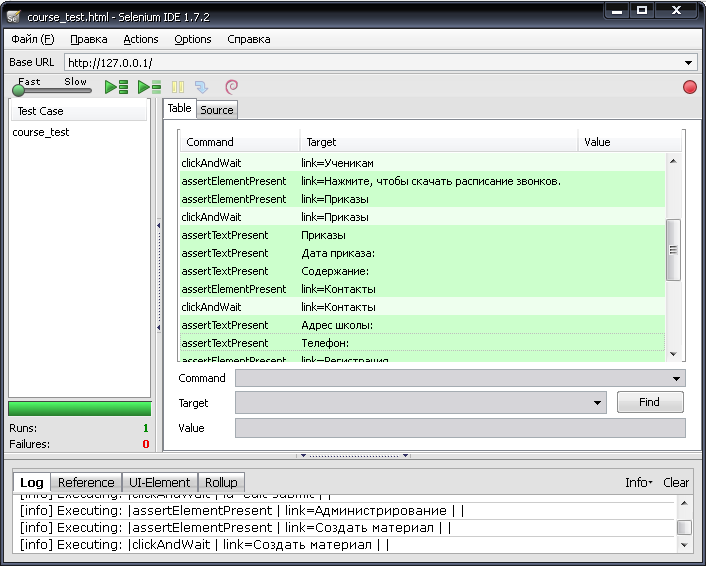Viewport: 706px width, 566px height.
Task: Click the green test progress bar
Action: point(80,408)
